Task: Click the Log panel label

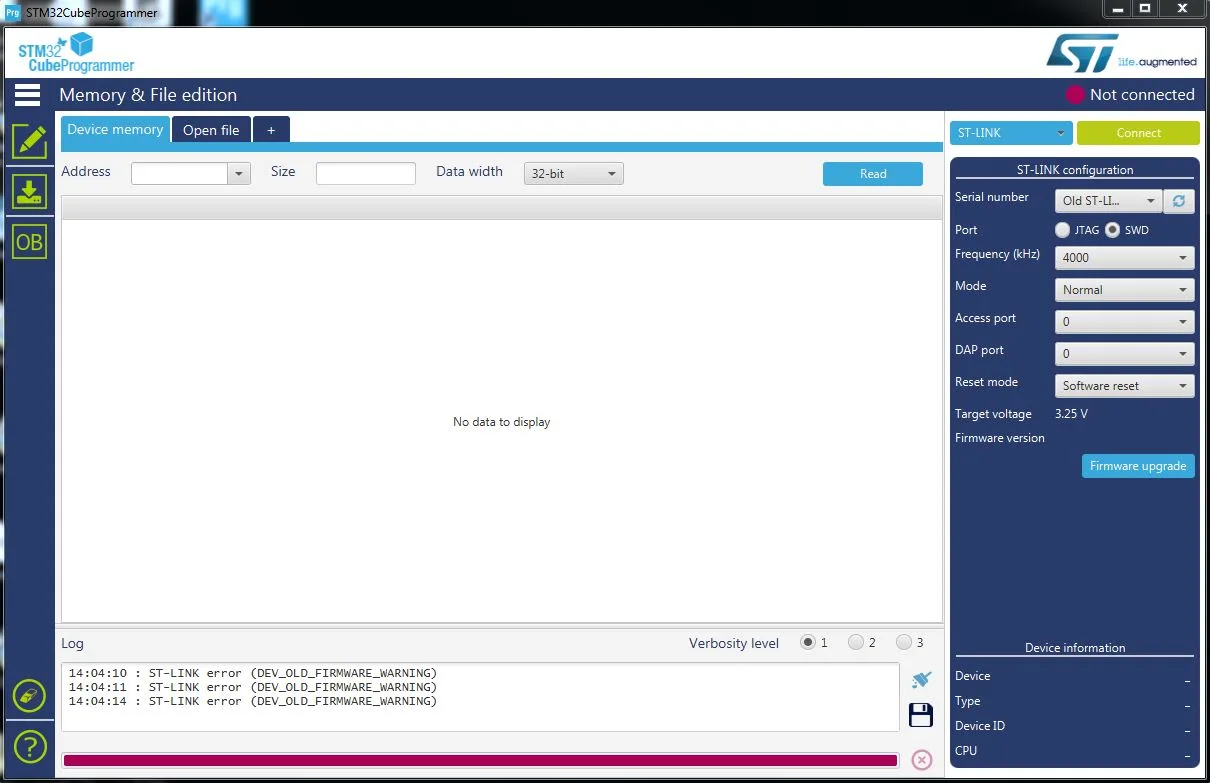Action: point(72,643)
